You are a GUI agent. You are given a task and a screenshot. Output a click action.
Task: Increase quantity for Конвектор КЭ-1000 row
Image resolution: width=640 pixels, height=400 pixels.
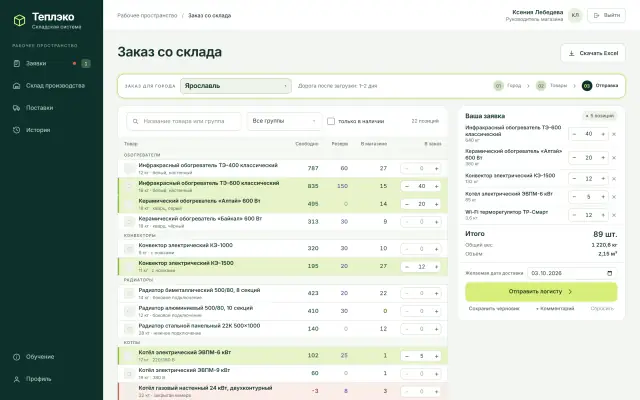[436, 249]
